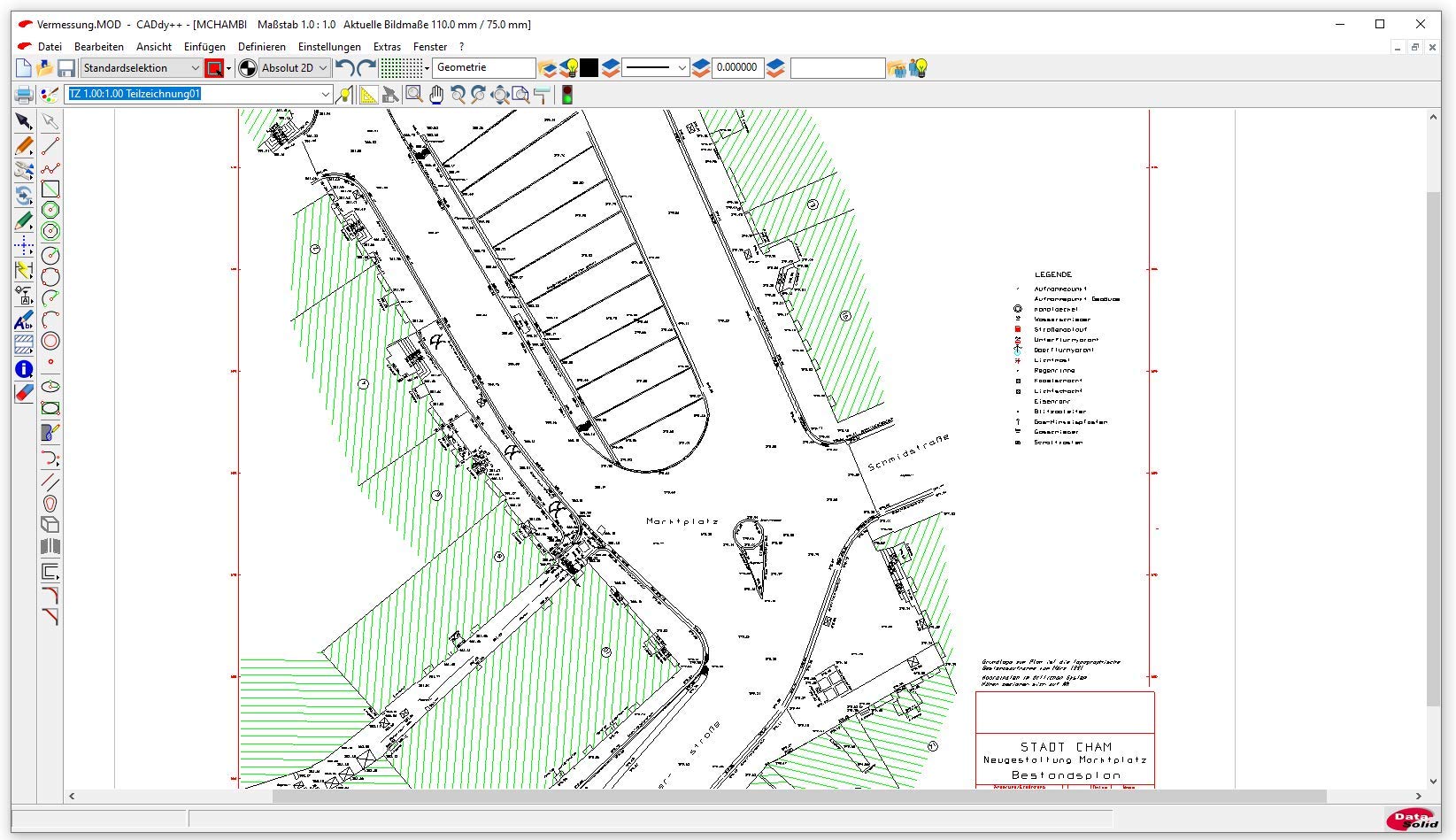Toggle the torch icon beside Teilzeichnung dropdown

point(344,95)
